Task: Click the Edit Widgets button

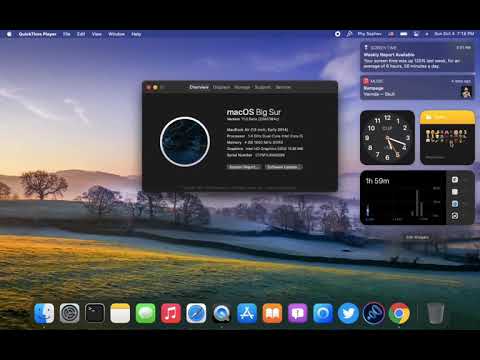Action: click(x=417, y=237)
